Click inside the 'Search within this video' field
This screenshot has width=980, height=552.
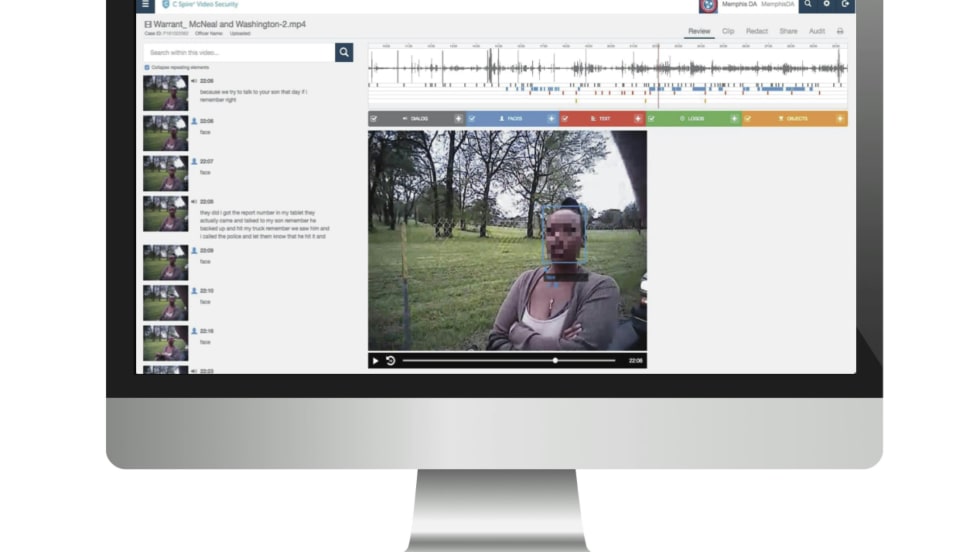point(238,52)
